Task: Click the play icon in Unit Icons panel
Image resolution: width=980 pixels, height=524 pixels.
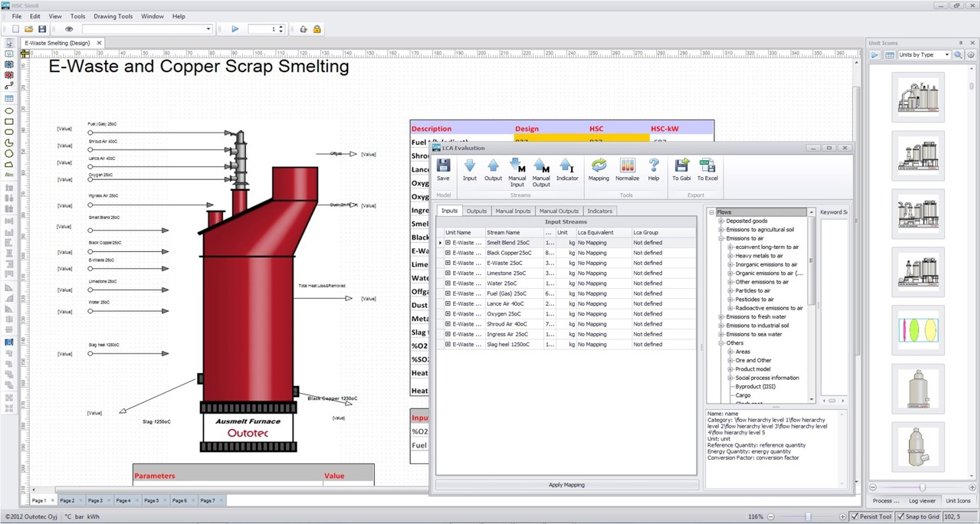Action: tap(875, 55)
